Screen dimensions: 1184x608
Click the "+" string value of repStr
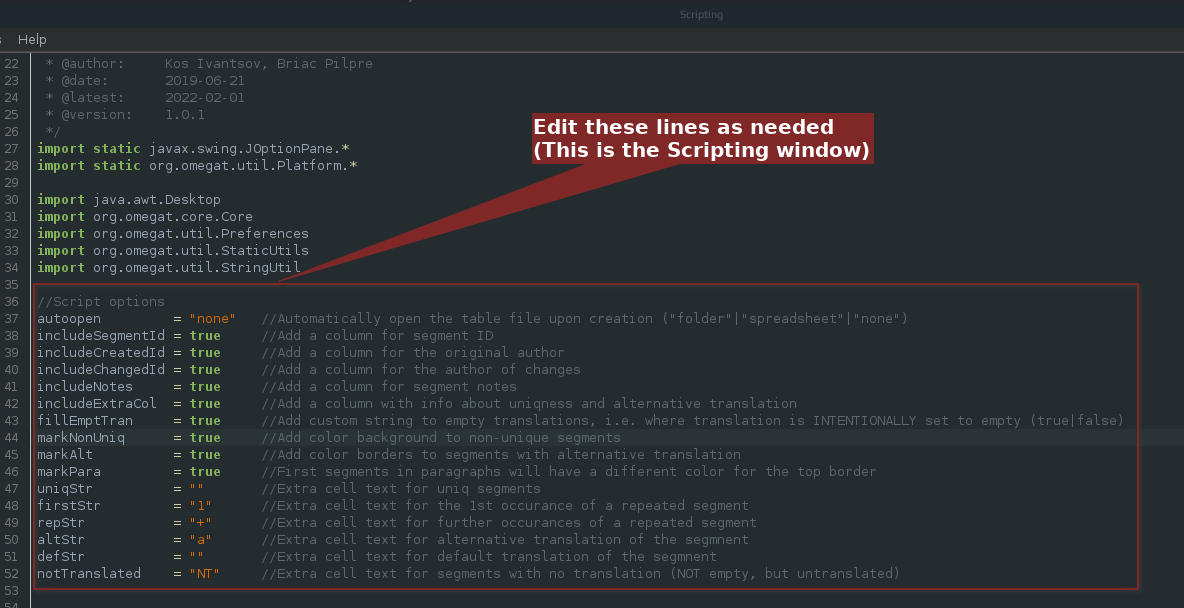click(200, 523)
